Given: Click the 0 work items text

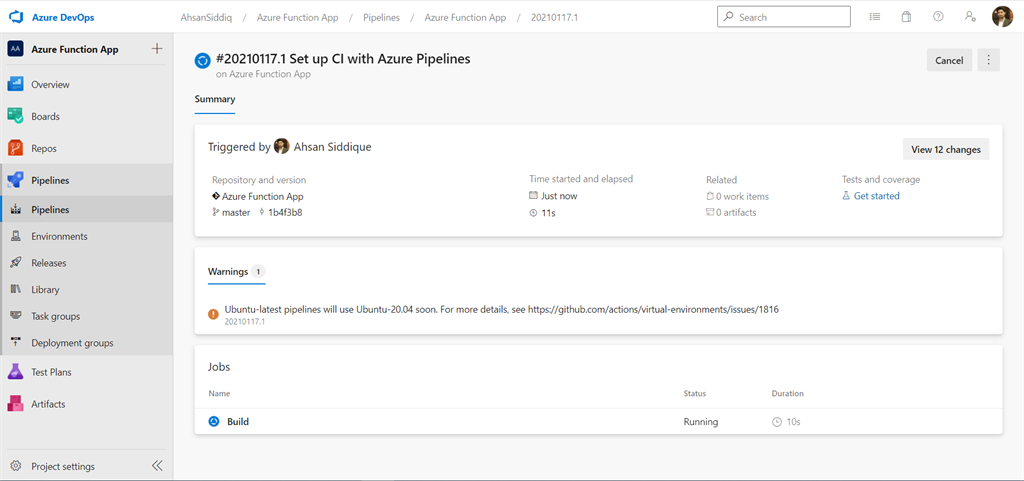Looking at the screenshot, I should click(743, 196).
